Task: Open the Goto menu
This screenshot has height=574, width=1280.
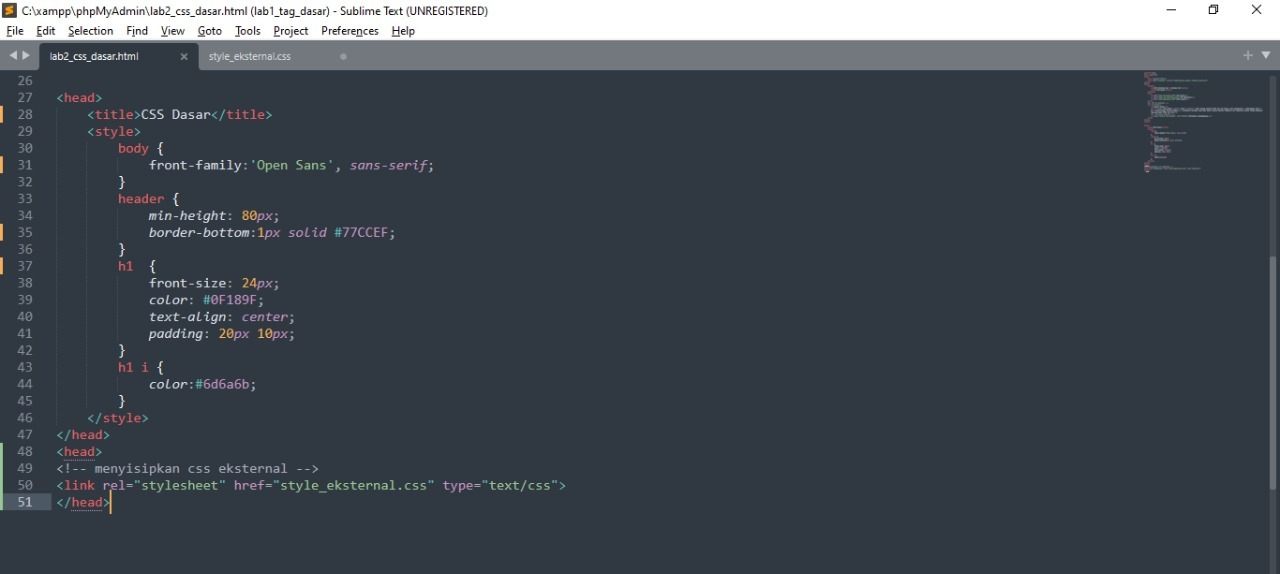Action: (210, 31)
